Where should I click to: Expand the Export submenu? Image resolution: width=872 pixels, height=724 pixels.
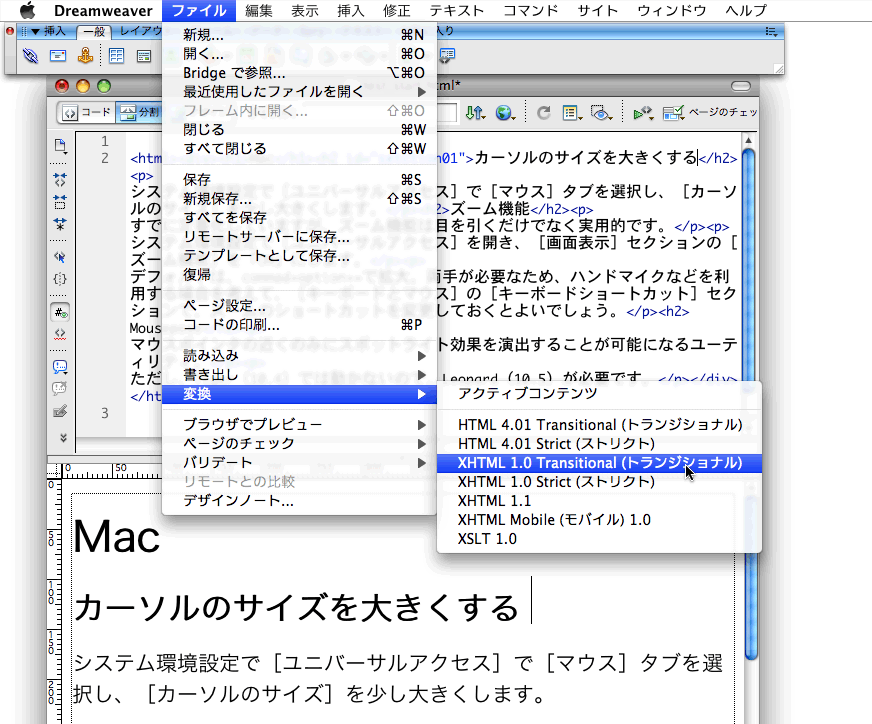tap(422, 375)
